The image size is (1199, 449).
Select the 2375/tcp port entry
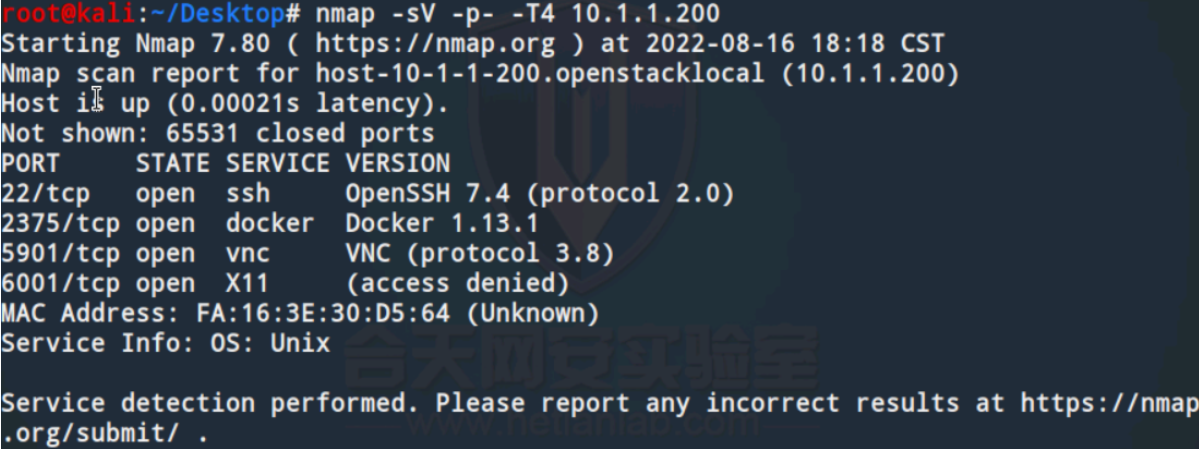point(60,223)
